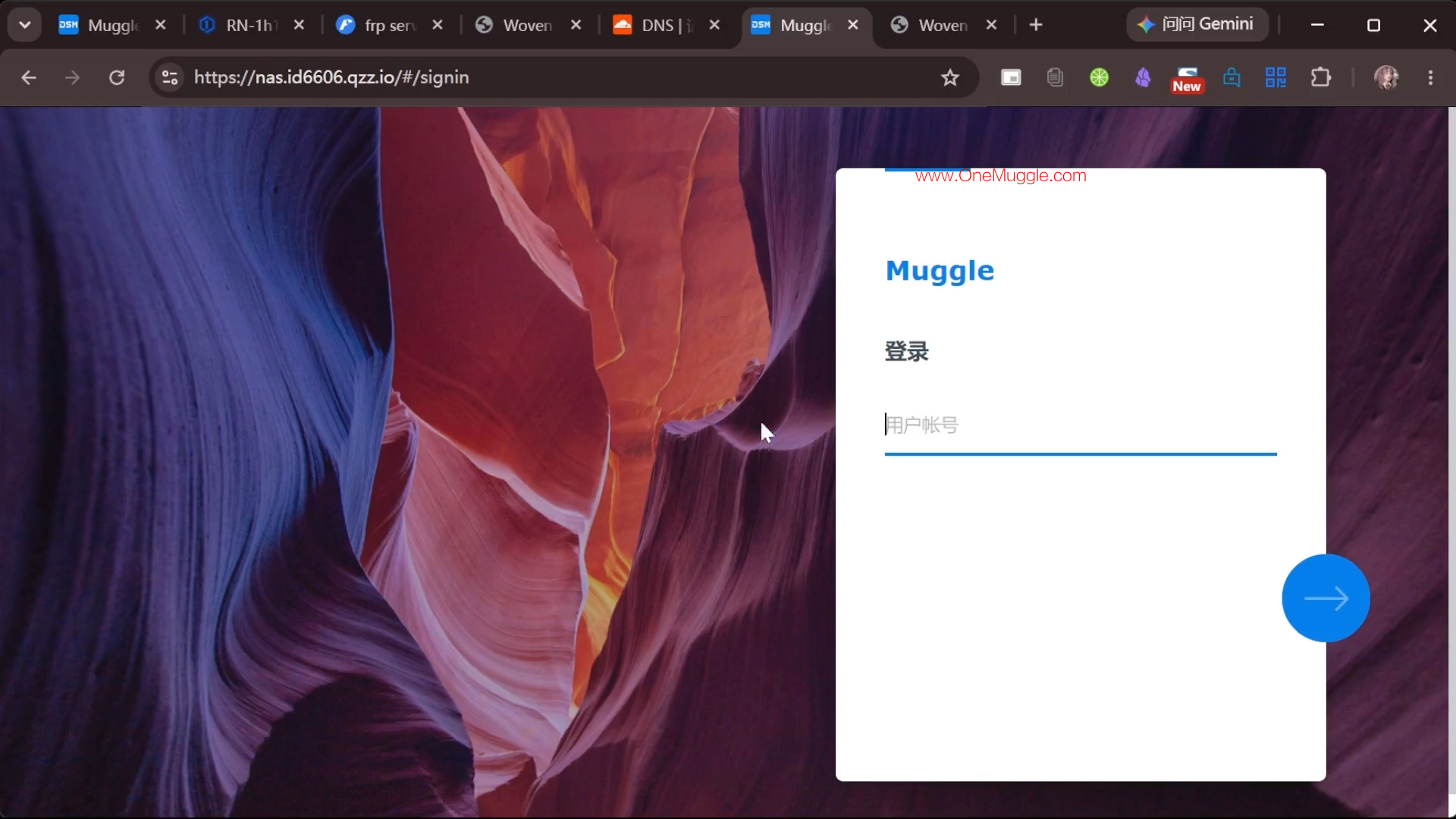This screenshot has width=1456, height=819.
Task: Click the clipboard copy extension icon
Action: [x=1055, y=77]
